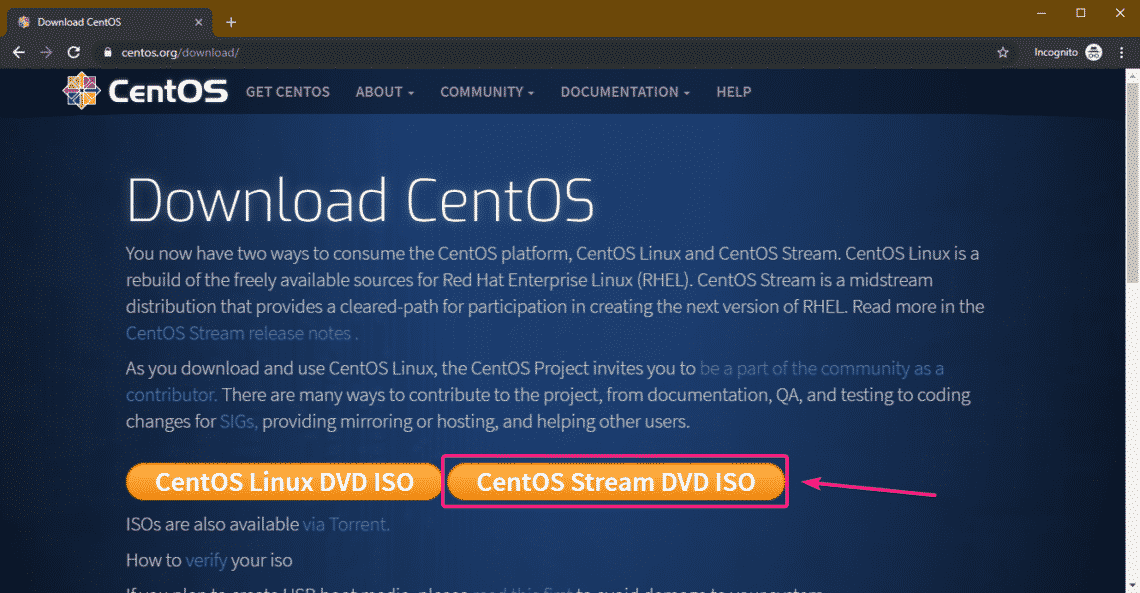
Task: Open the GET CENTOS menu item
Action: point(288,92)
